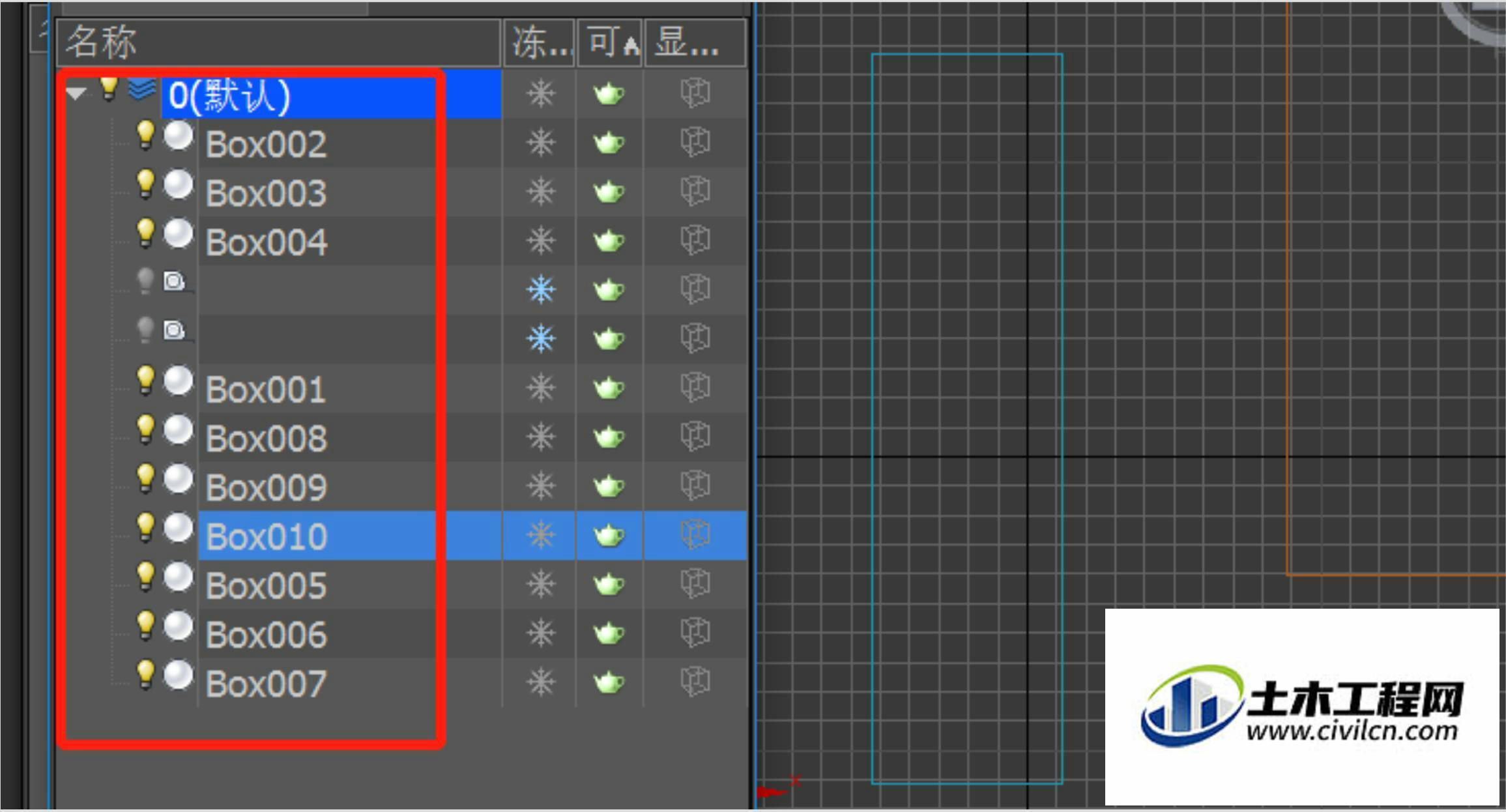This screenshot has height=812, width=1506.
Task: Toggle renderable teapot for Box003
Action: (x=609, y=192)
